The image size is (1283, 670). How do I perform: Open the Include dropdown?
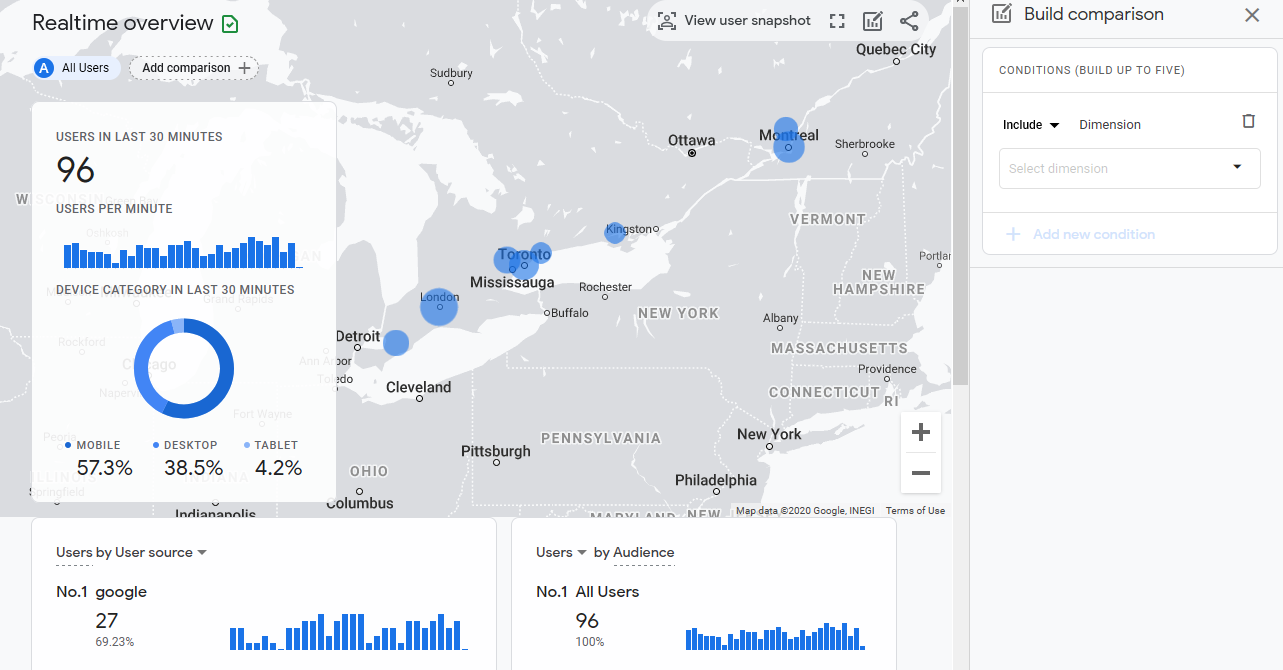tap(1031, 125)
